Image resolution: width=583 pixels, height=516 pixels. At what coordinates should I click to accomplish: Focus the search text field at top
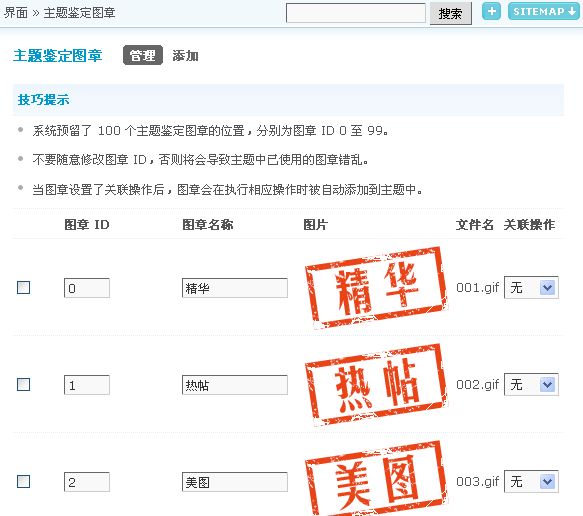coord(356,13)
